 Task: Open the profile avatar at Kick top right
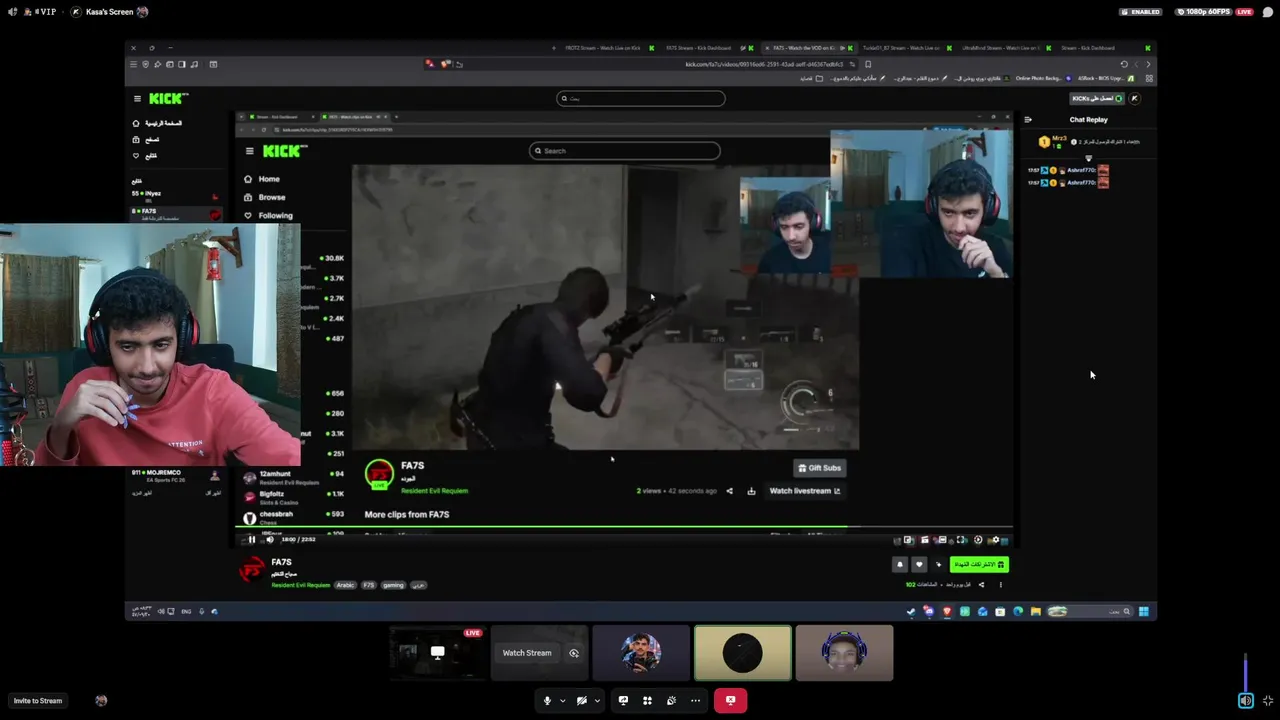pyautogui.click(x=1134, y=99)
